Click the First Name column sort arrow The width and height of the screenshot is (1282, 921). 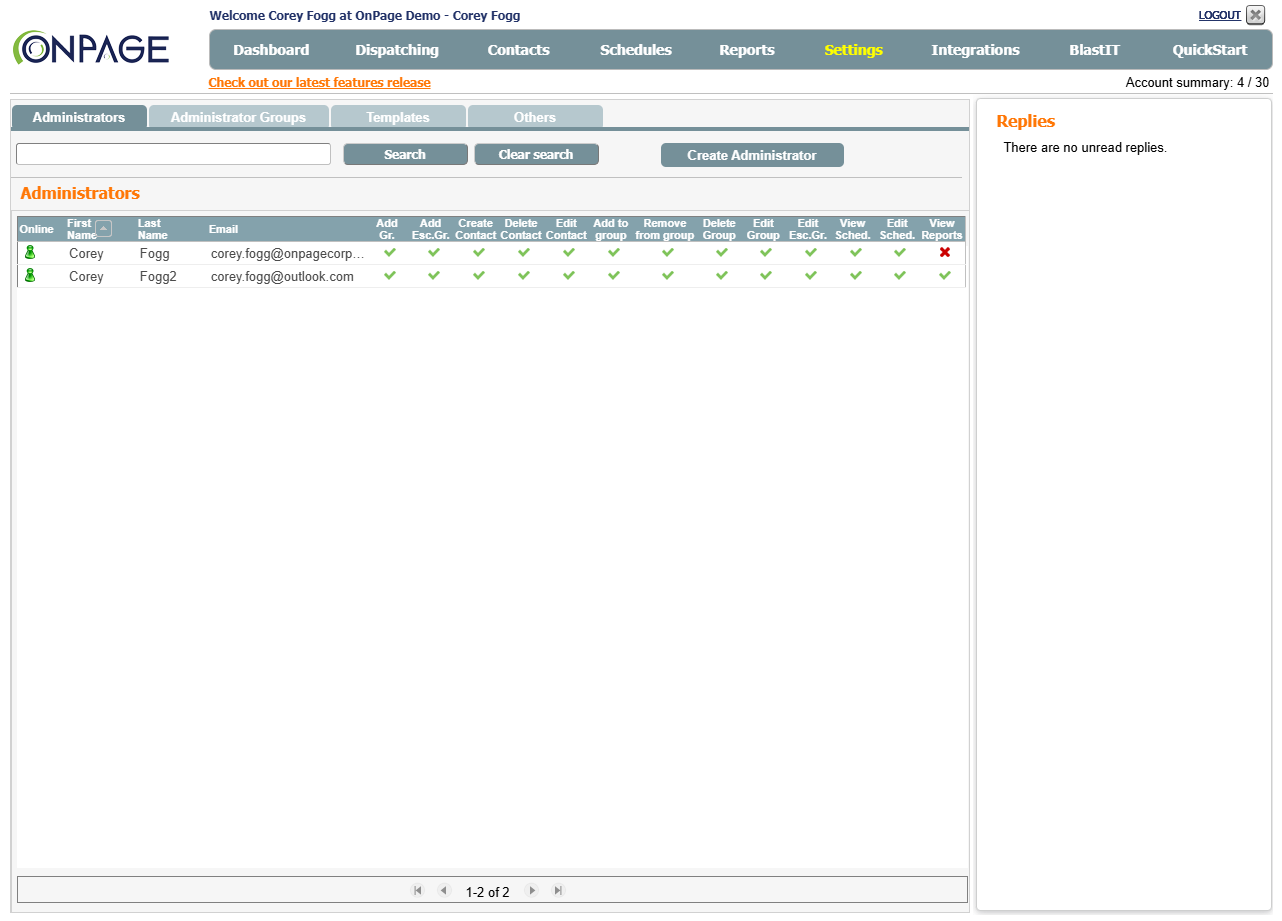point(101,226)
